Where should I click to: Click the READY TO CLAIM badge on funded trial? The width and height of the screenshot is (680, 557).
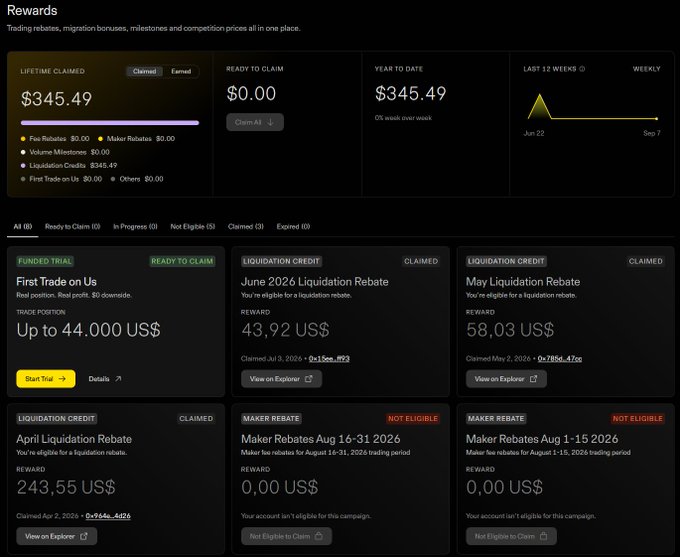(x=182, y=261)
